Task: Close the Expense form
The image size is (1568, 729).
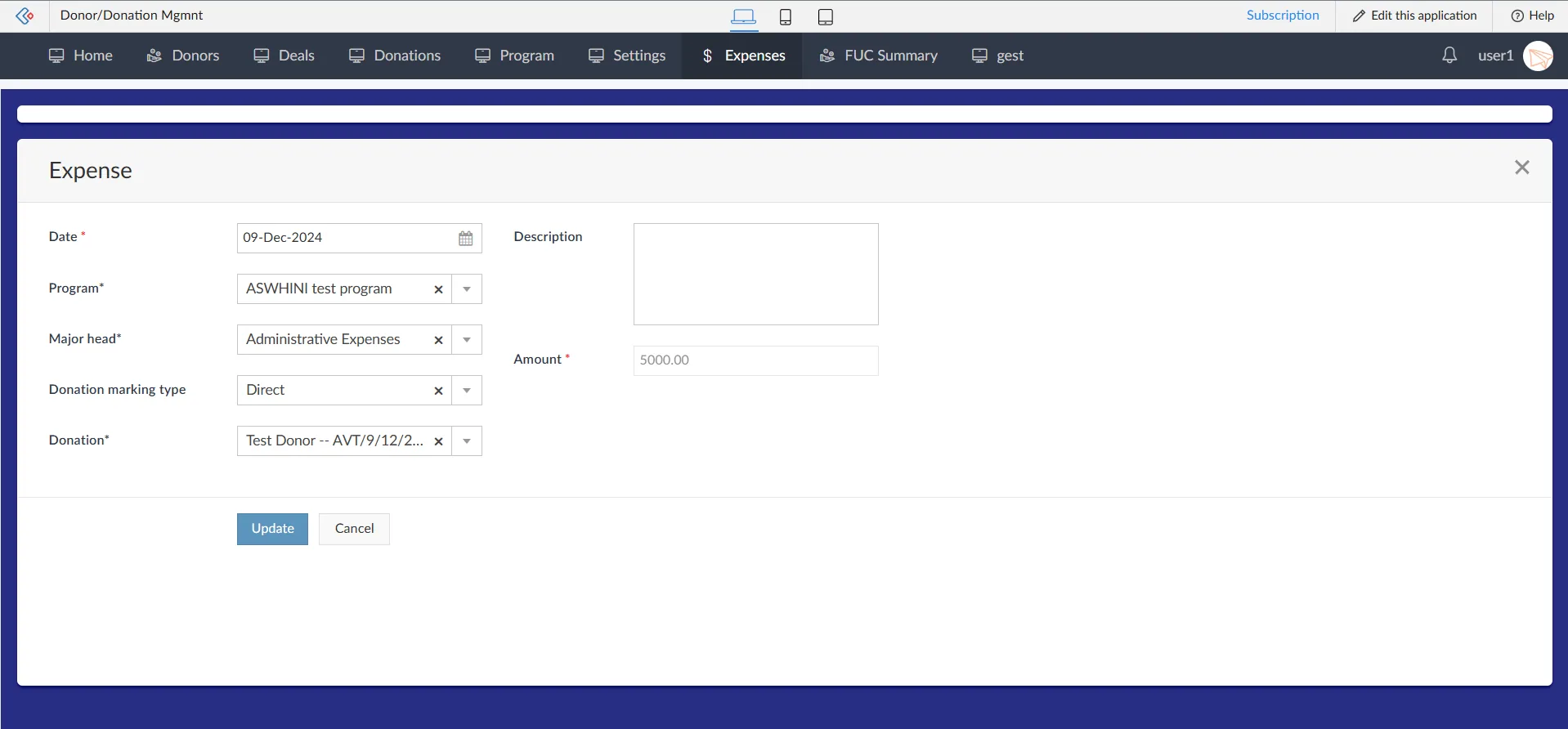Action: coord(1521,168)
